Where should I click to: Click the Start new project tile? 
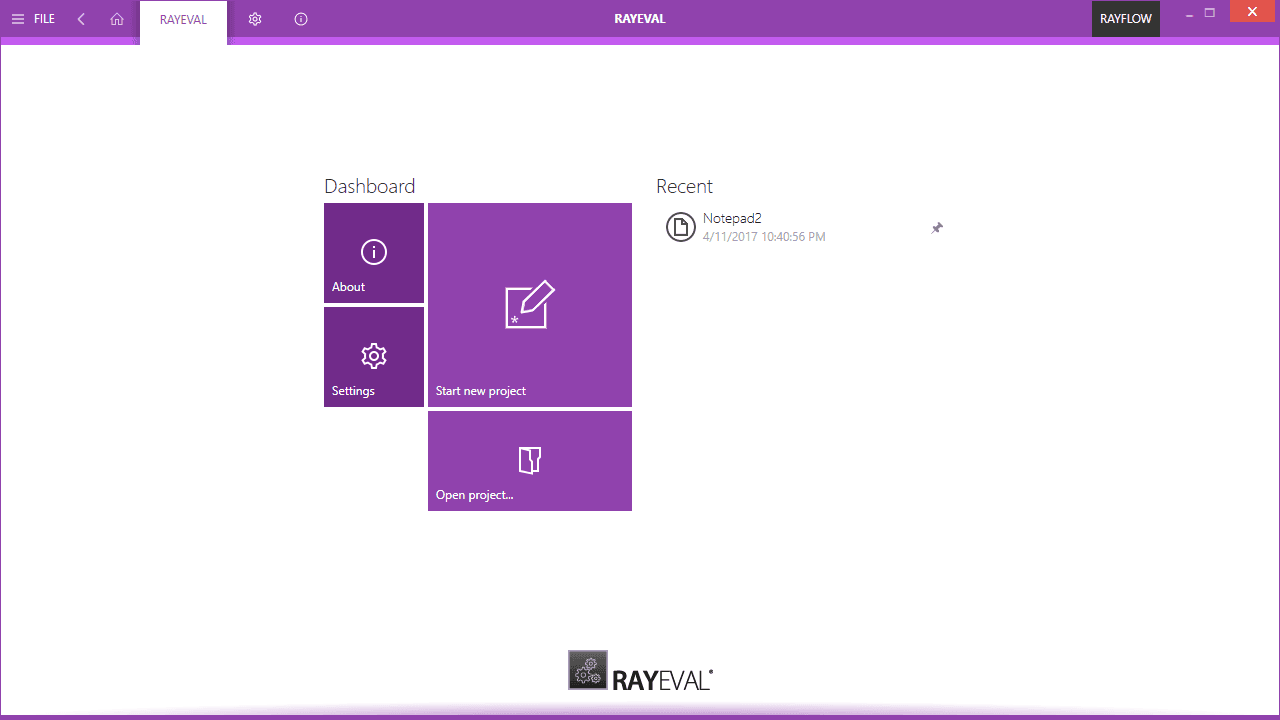click(x=530, y=305)
